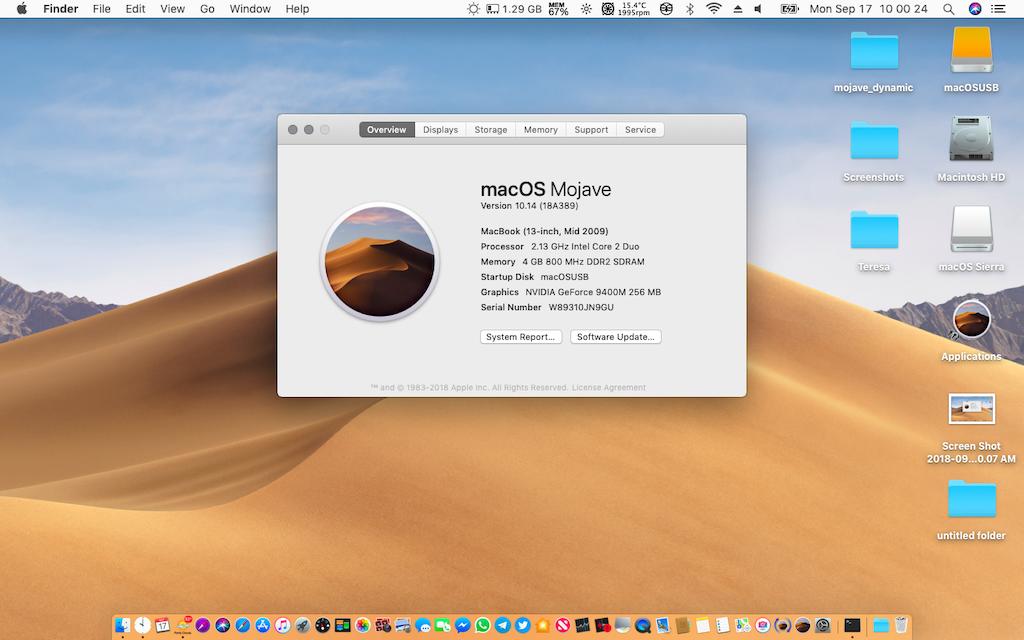Open the Storage tab

[490, 129]
